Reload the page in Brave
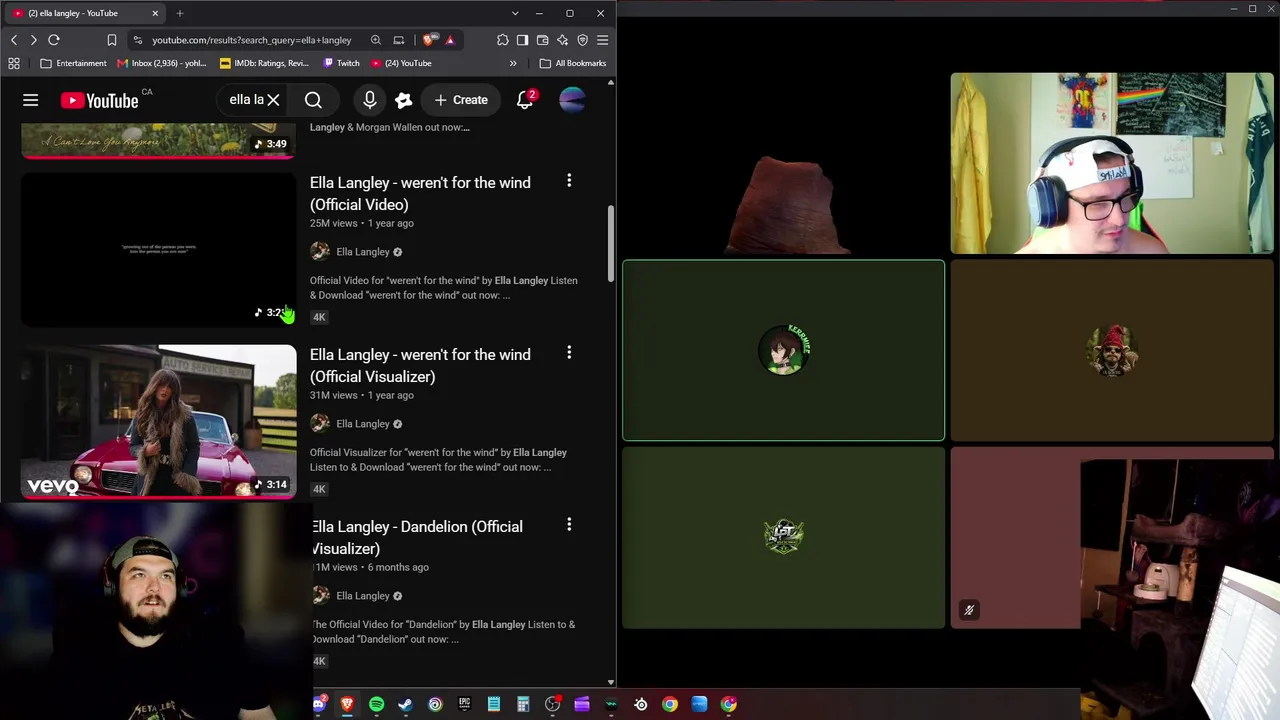The height and width of the screenshot is (720, 1280). click(54, 40)
